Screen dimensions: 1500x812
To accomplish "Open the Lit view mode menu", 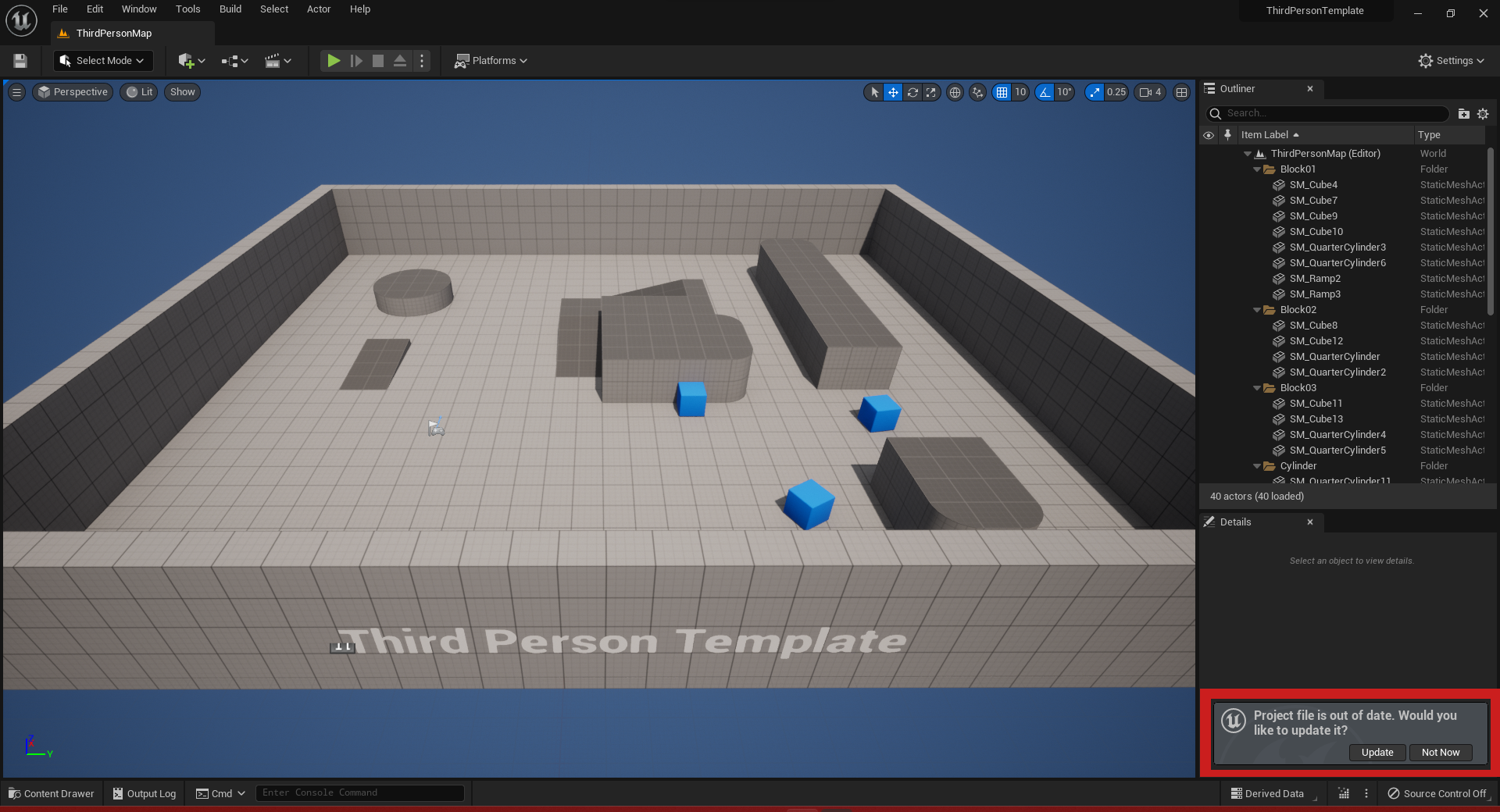I will point(140,92).
